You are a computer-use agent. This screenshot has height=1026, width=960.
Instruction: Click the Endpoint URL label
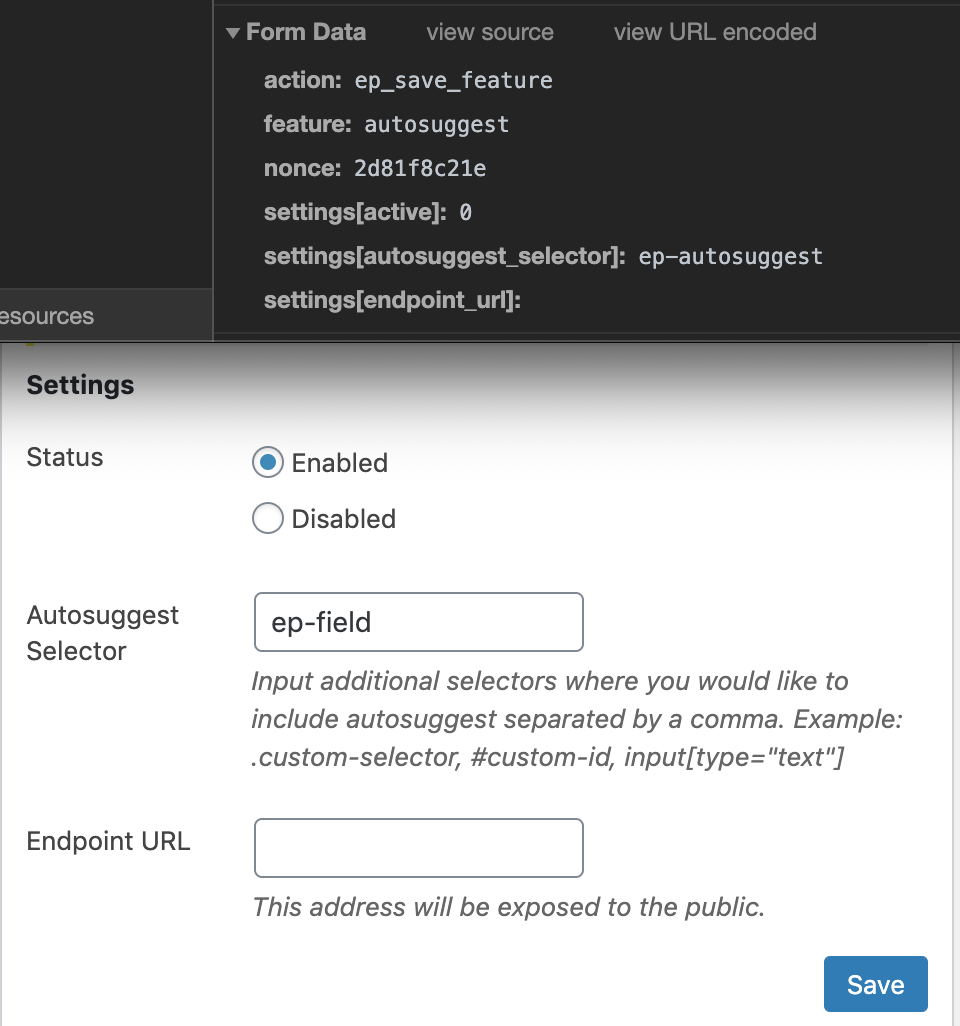[108, 841]
